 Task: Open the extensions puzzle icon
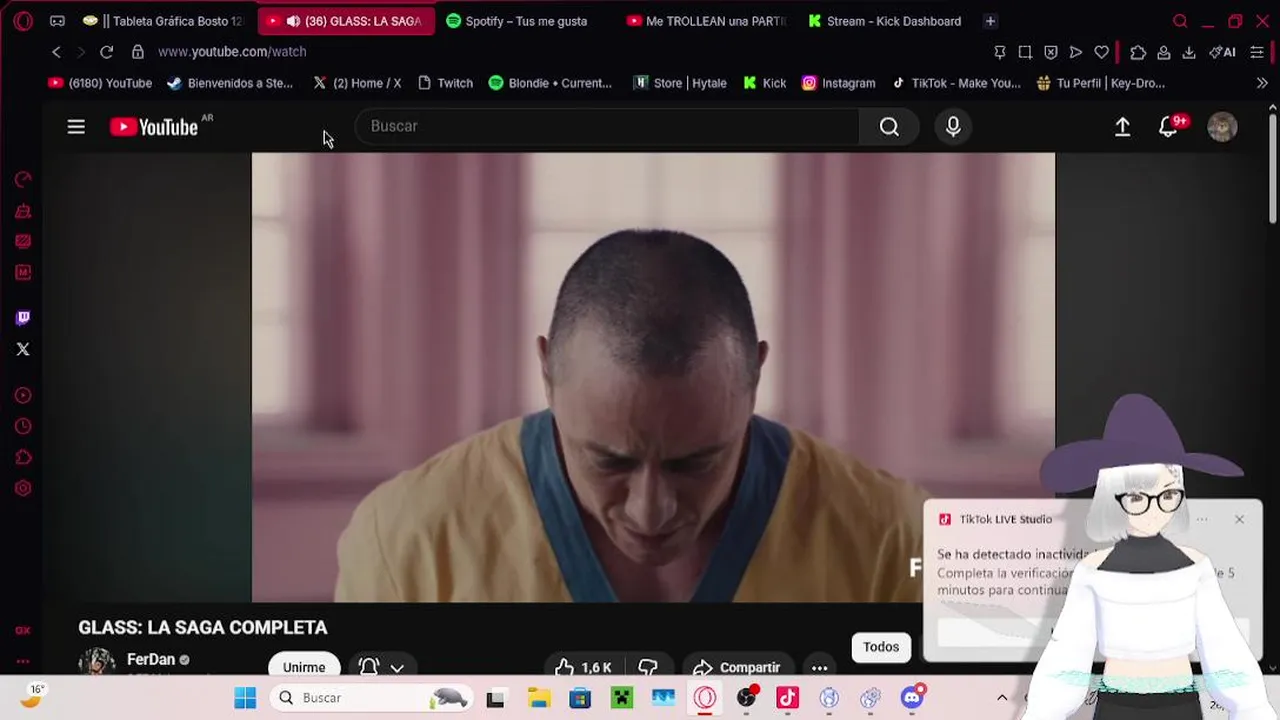pyautogui.click(x=1138, y=52)
